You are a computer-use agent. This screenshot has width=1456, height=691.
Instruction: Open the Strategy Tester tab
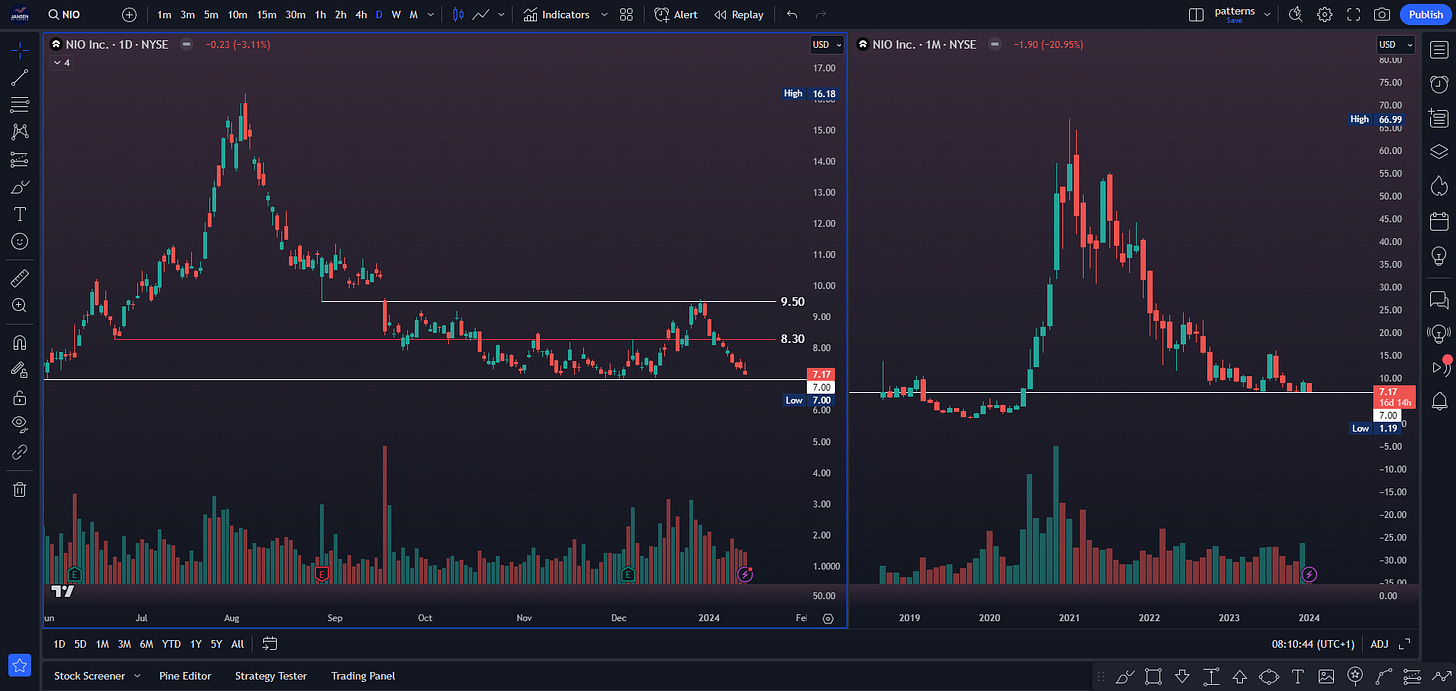tap(271, 676)
